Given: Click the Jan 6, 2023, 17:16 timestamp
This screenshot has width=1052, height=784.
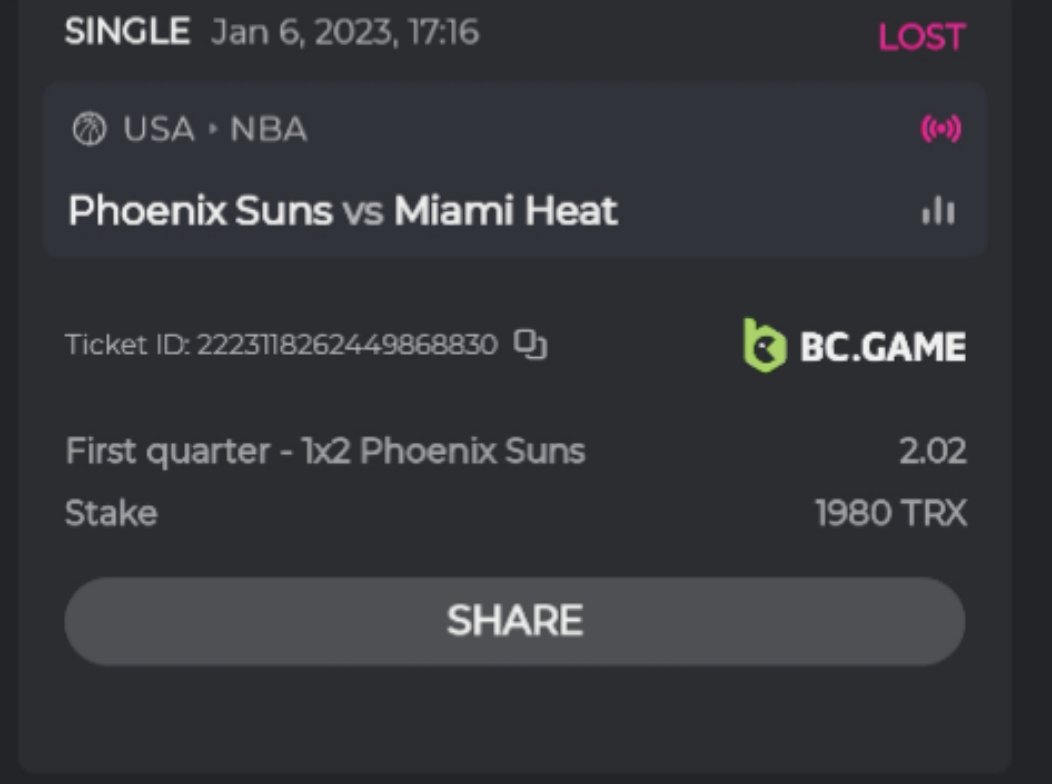Looking at the screenshot, I should point(345,32).
